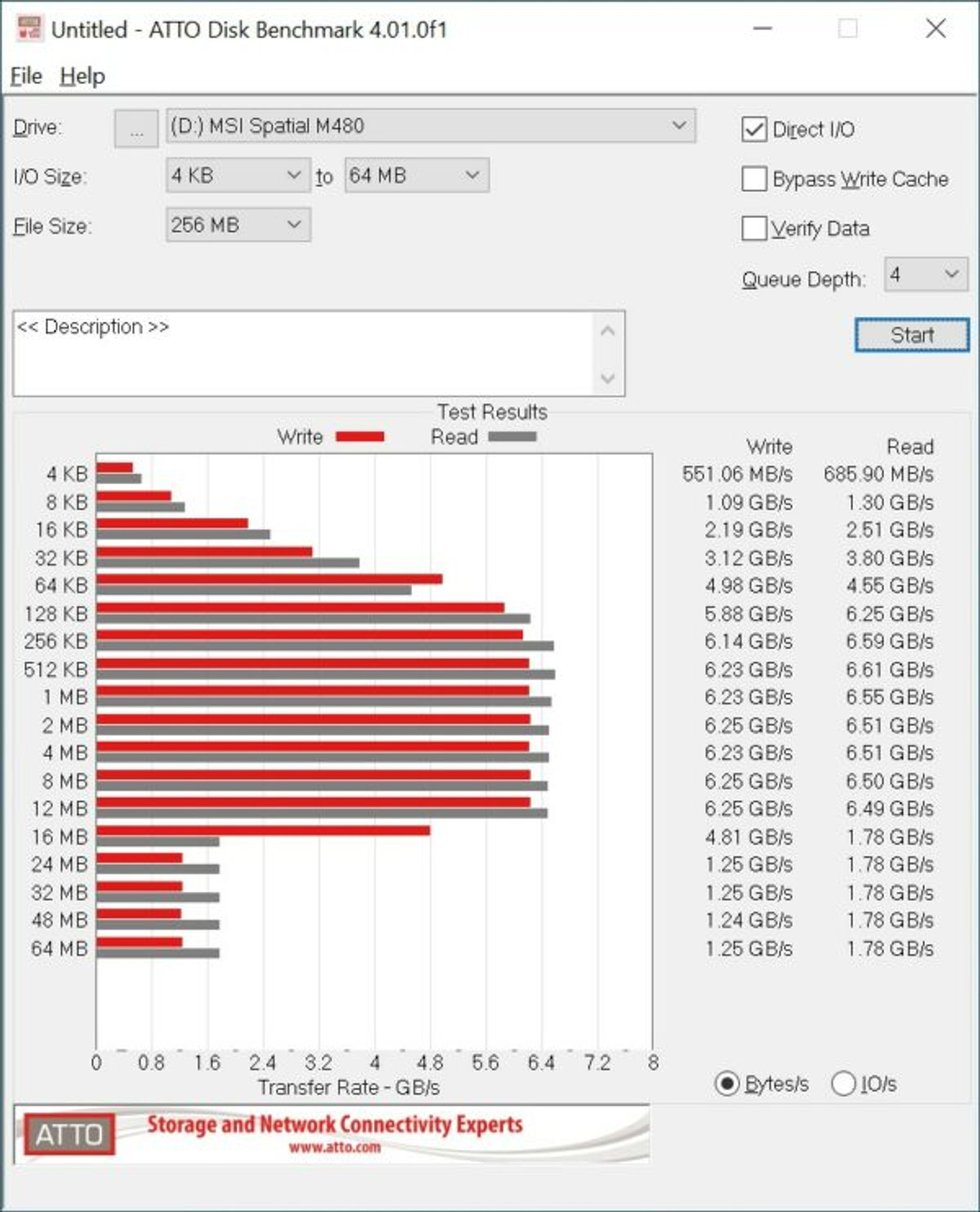
Task: Enable Bypass Write Cache checkbox
Action: [754, 179]
